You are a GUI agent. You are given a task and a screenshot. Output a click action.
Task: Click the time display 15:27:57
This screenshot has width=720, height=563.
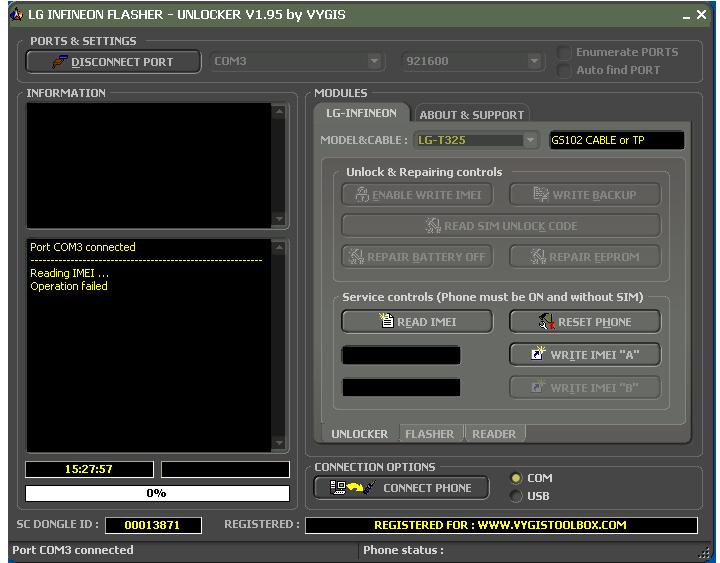[89, 469]
